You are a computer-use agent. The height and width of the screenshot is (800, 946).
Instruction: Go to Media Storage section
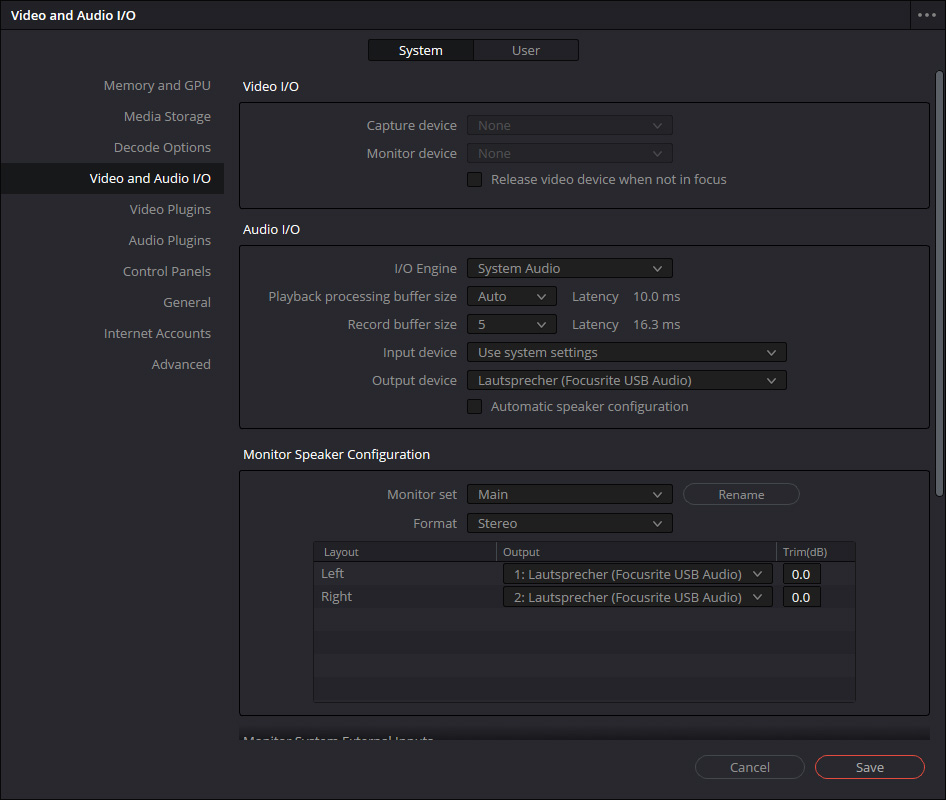tap(167, 117)
